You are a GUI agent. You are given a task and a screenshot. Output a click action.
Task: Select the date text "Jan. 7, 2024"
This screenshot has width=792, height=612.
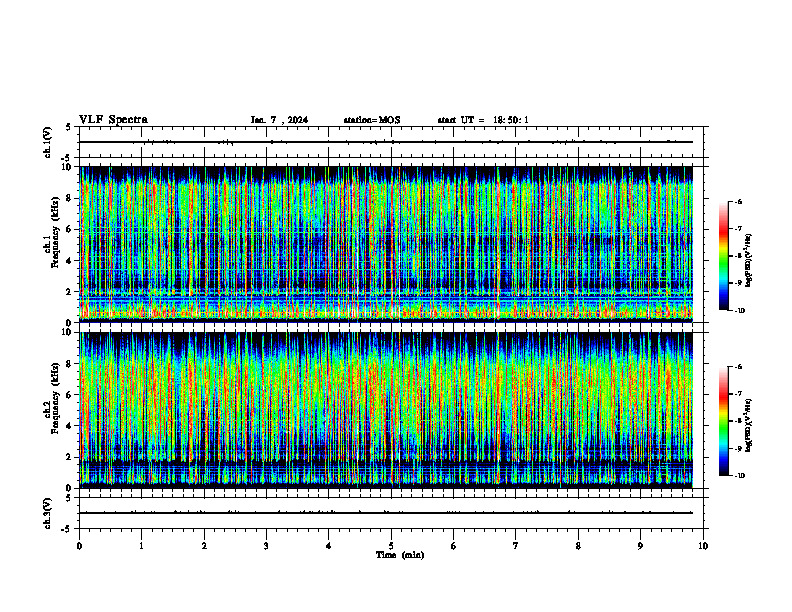pos(279,120)
